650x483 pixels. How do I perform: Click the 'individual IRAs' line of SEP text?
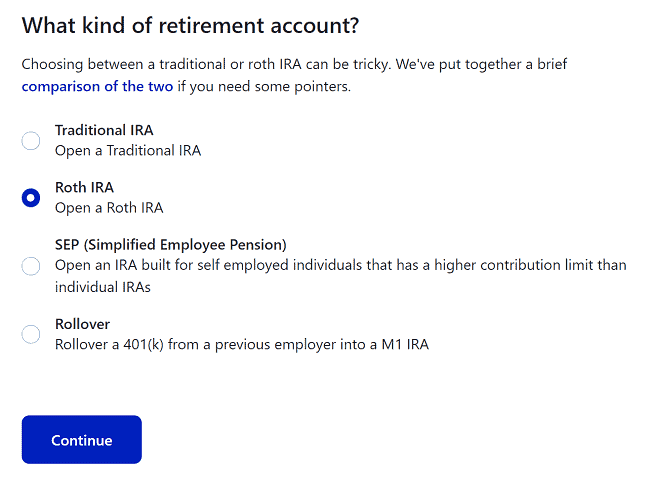(103, 286)
